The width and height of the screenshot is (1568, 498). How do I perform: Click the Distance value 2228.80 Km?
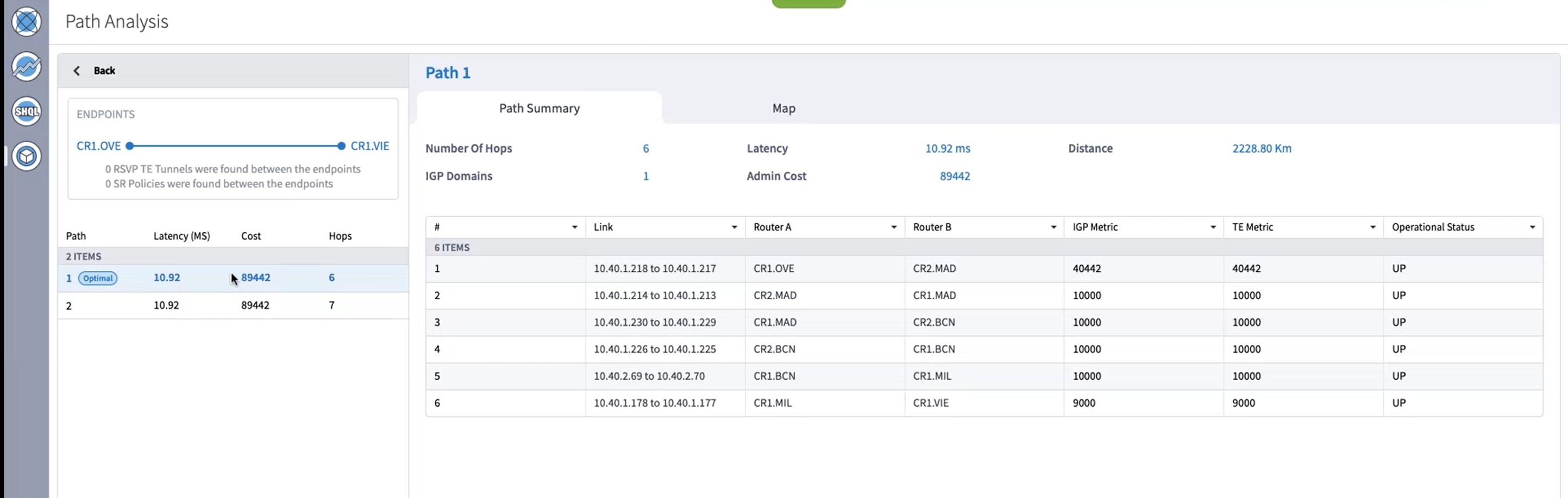pyautogui.click(x=1262, y=148)
